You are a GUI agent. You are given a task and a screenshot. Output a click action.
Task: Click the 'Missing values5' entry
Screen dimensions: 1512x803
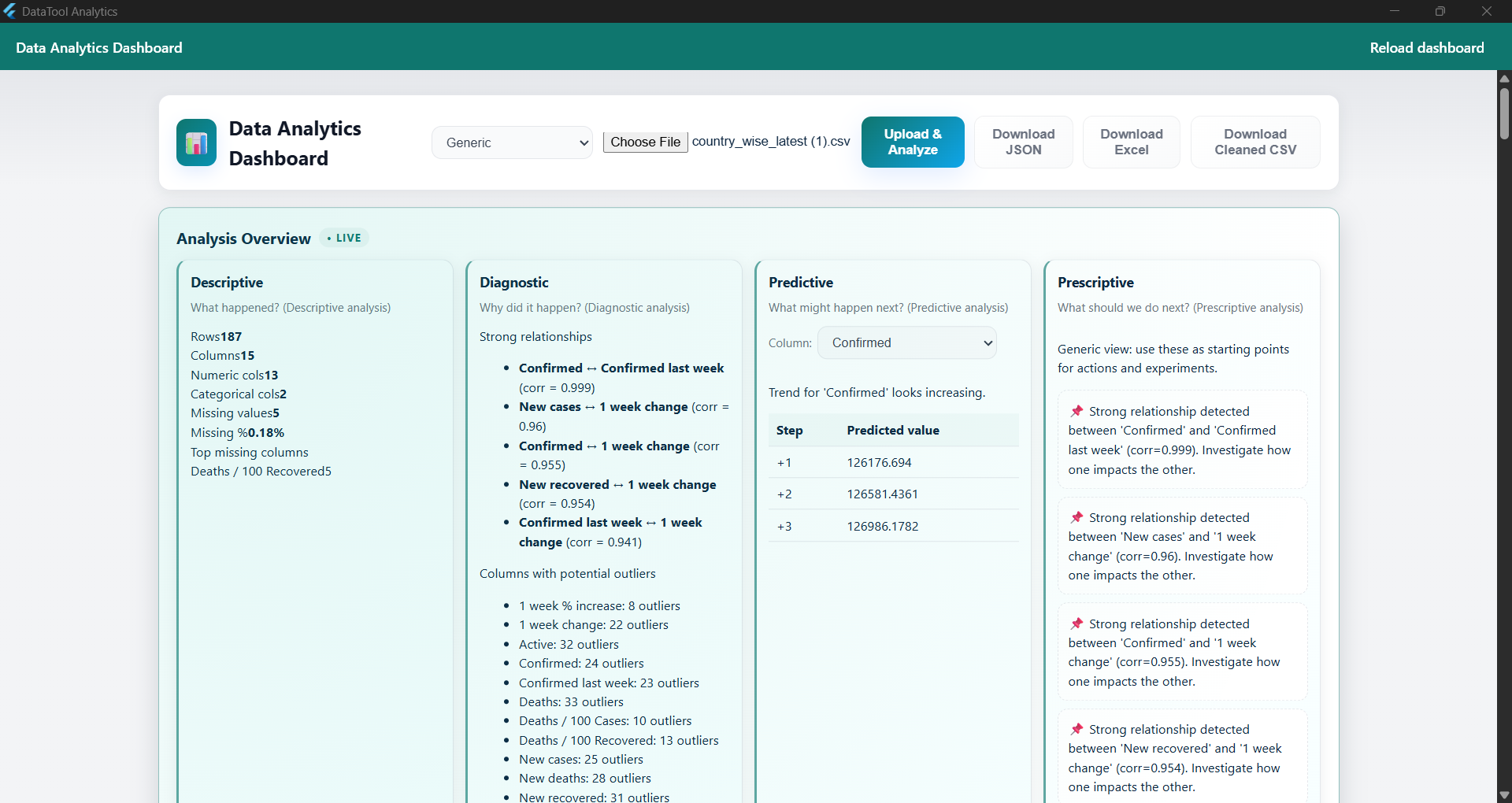click(x=235, y=413)
